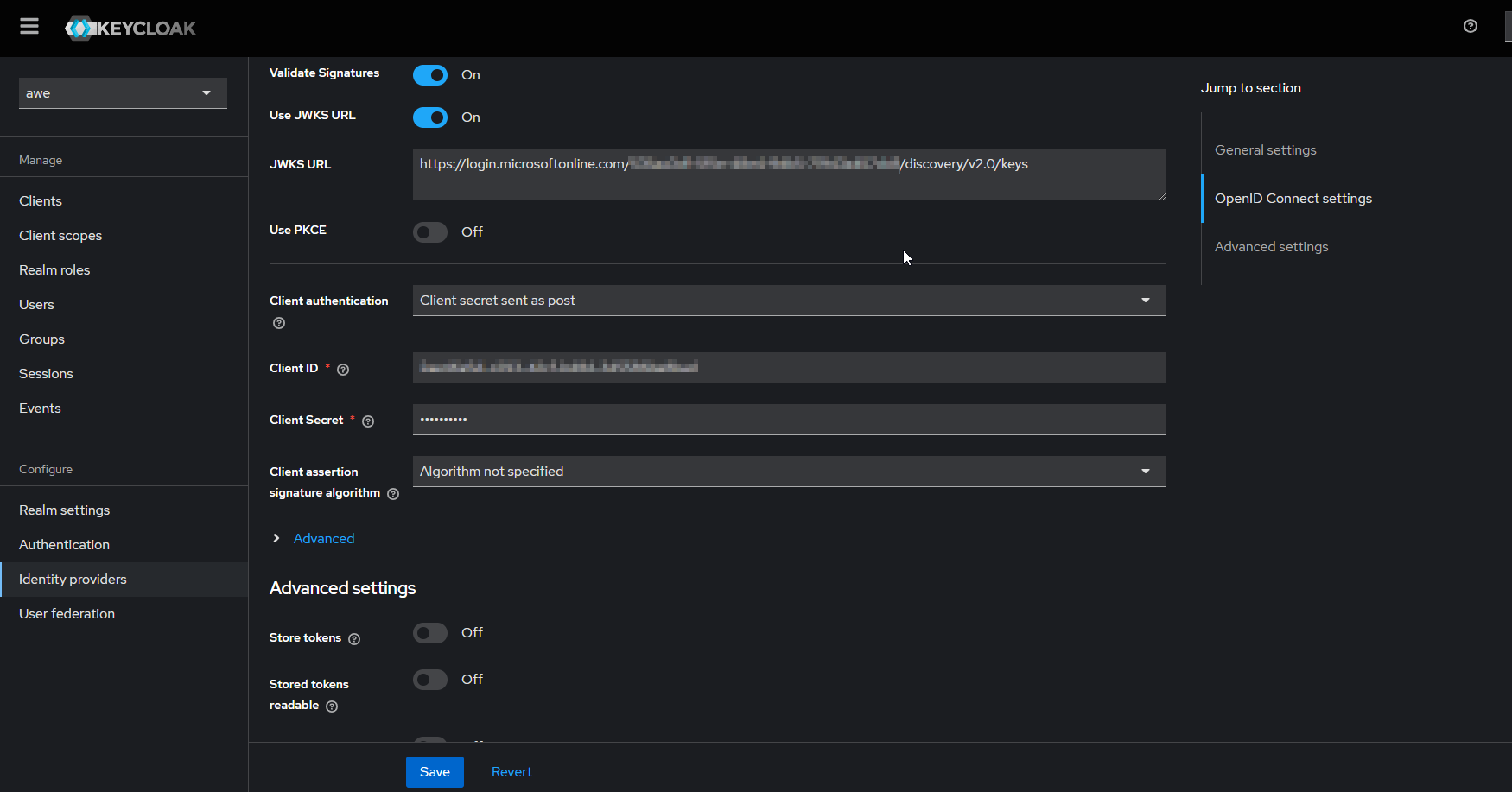Screen dimensions: 1512x792
Task: Jump to Advanced settings section
Action: (x=1272, y=247)
